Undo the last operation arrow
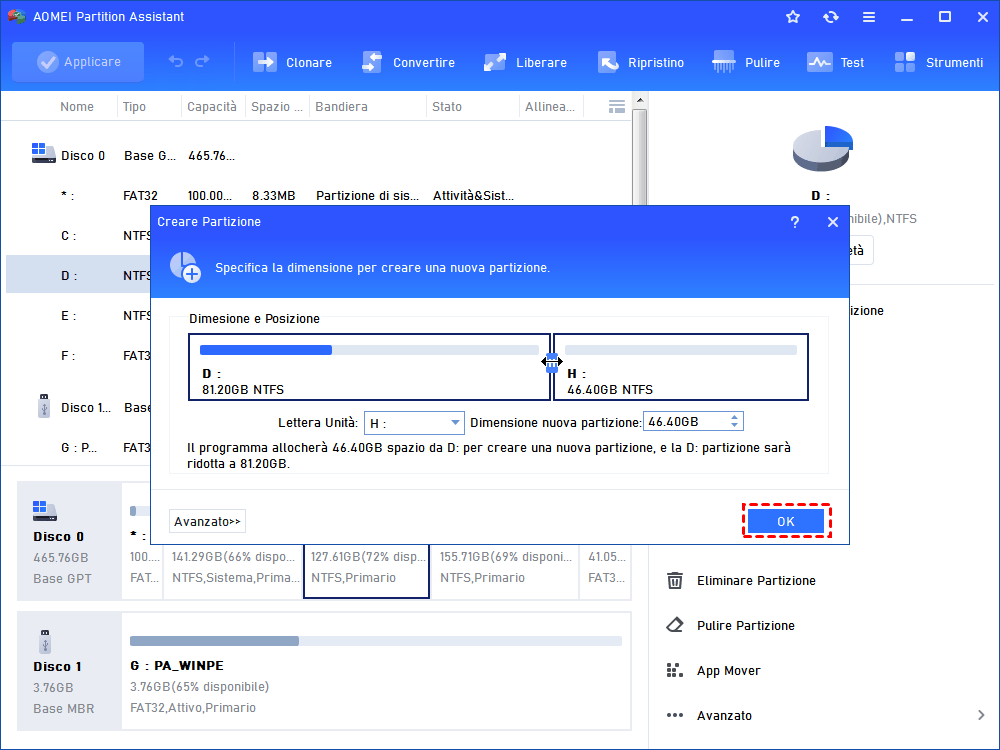1000x750 pixels. 175,62
